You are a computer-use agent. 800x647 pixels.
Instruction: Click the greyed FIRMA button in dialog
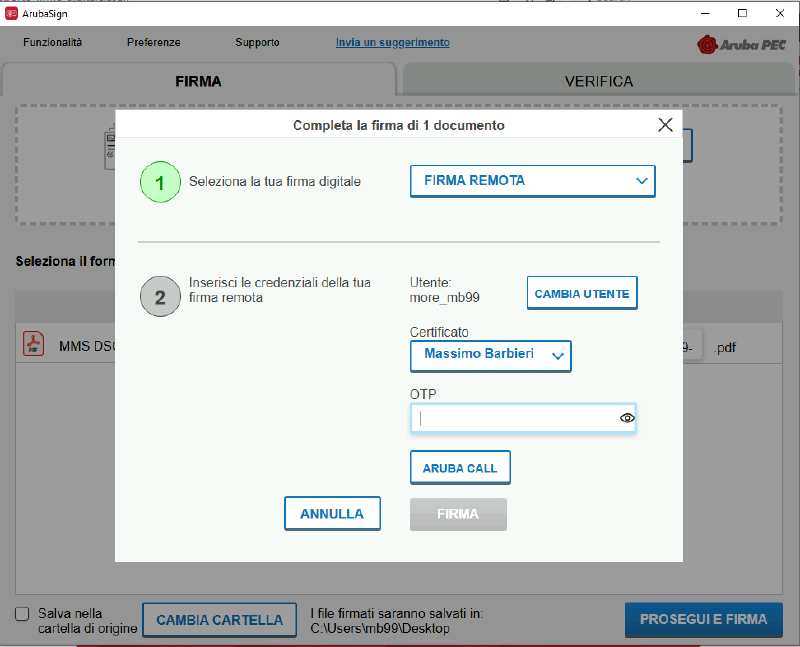458,514
